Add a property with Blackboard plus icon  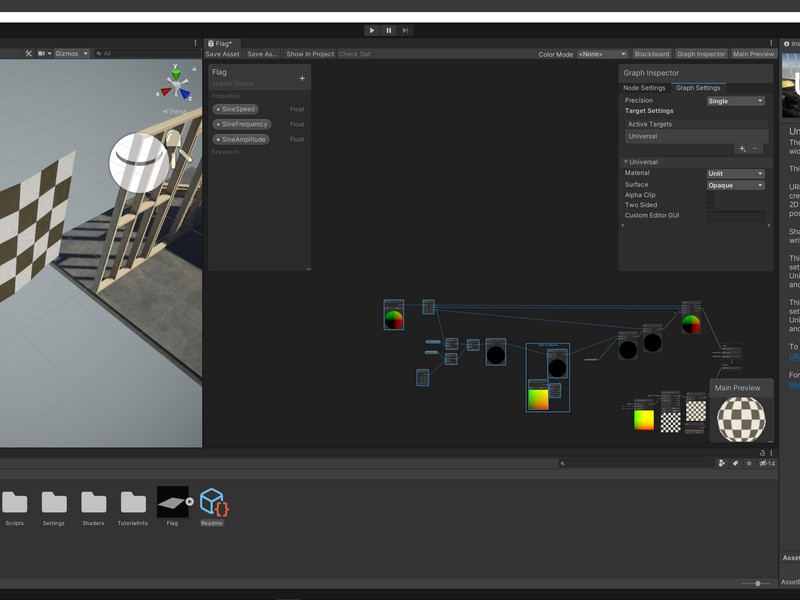click(302, 78)
